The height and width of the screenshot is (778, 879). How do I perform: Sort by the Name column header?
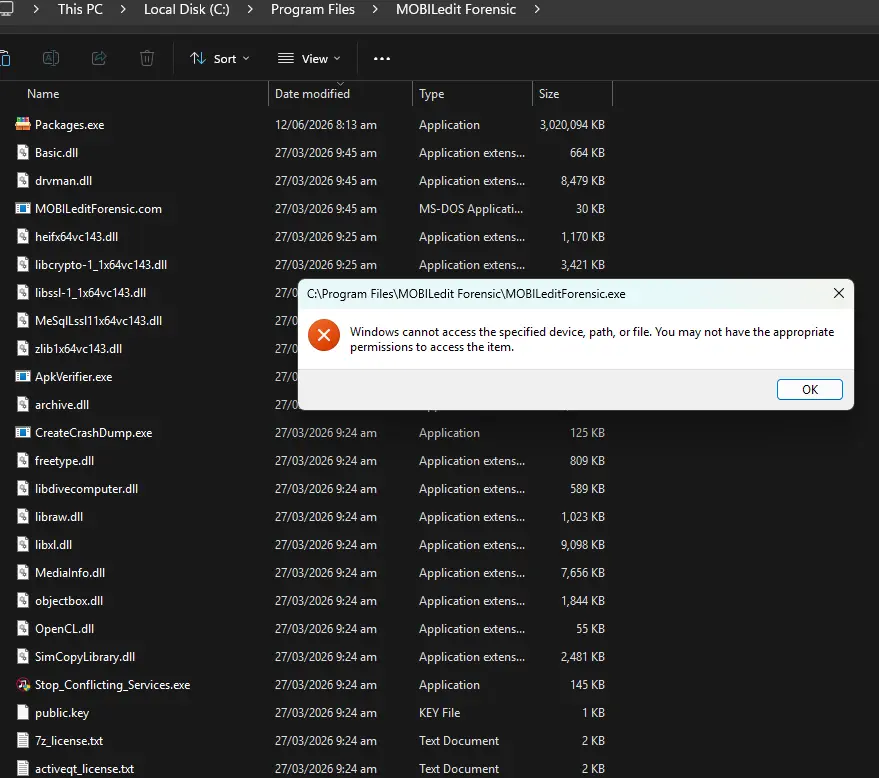tap(43, 94)
